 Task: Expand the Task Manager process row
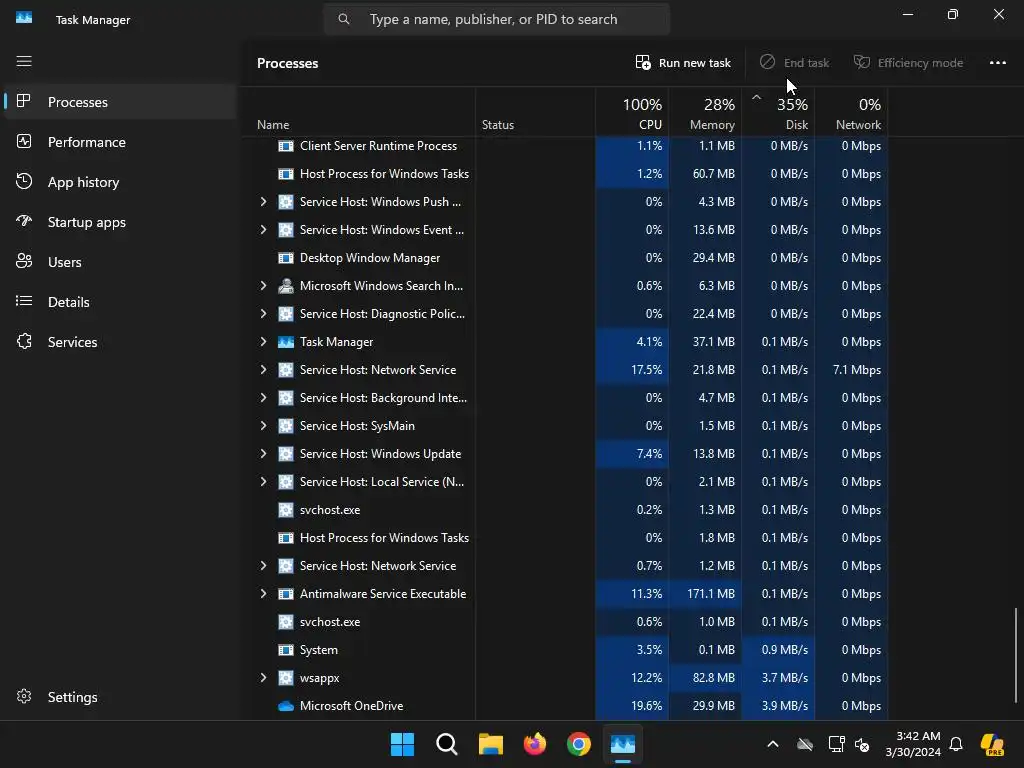pos(263,342)
